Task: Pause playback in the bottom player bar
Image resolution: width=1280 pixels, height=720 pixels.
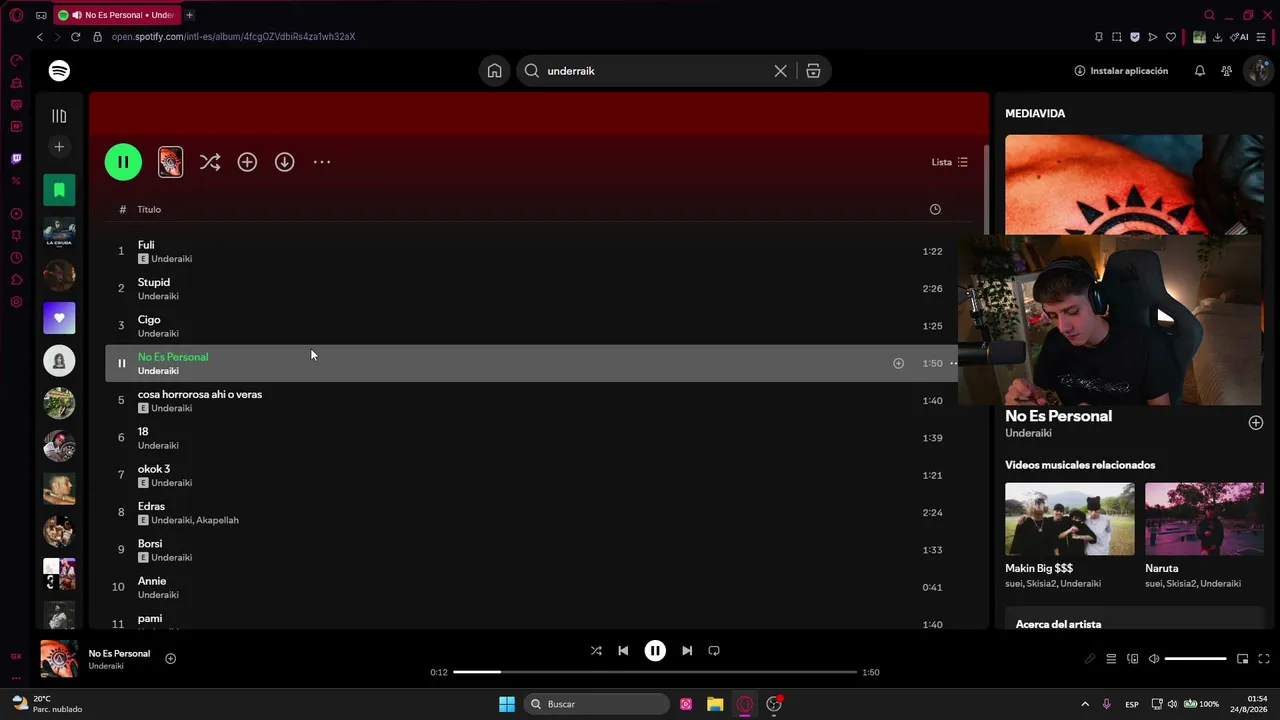Action: 655,651
